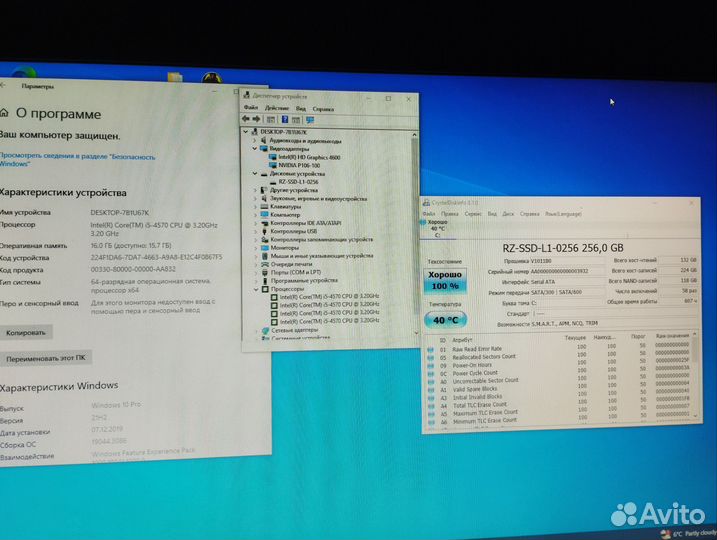Viewport: 717px width, 540px height.
Task: Click the status icon of Valid Spare Blocks row
Action: (x=430, y=389)
